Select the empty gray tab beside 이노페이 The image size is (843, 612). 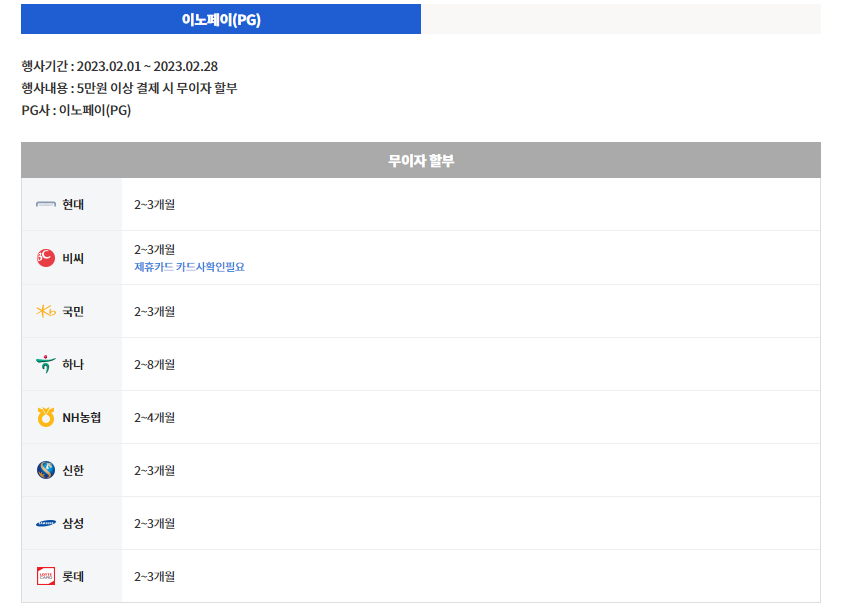[x=621, y=19]
